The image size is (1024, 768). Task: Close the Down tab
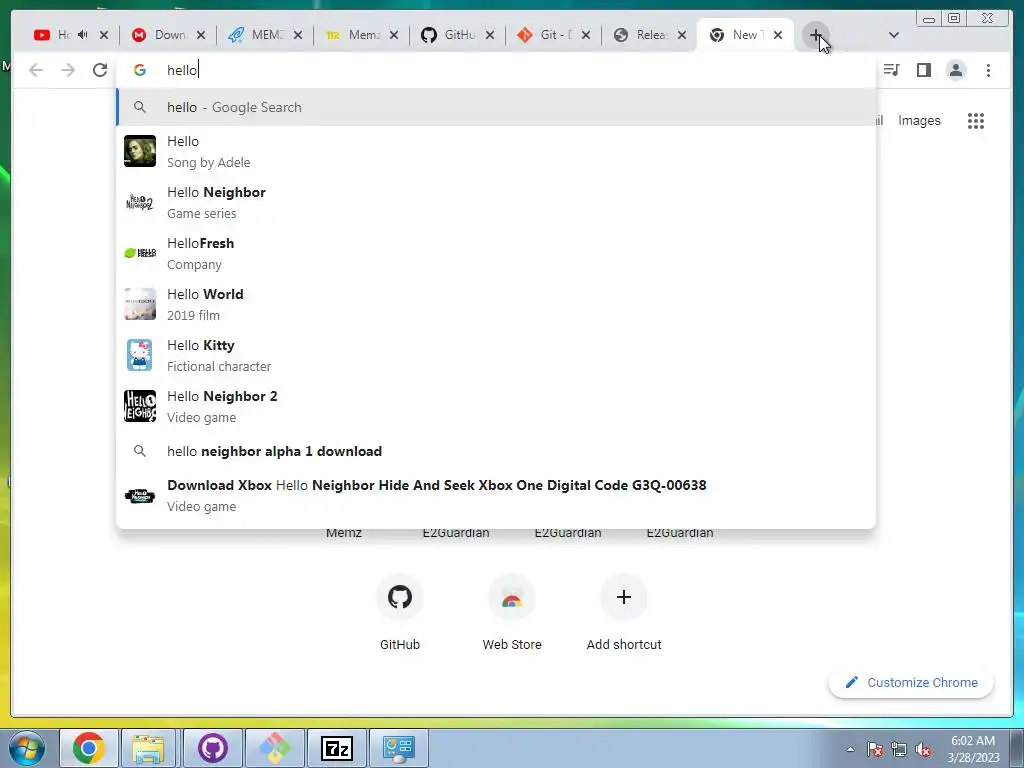pos(201,35)
